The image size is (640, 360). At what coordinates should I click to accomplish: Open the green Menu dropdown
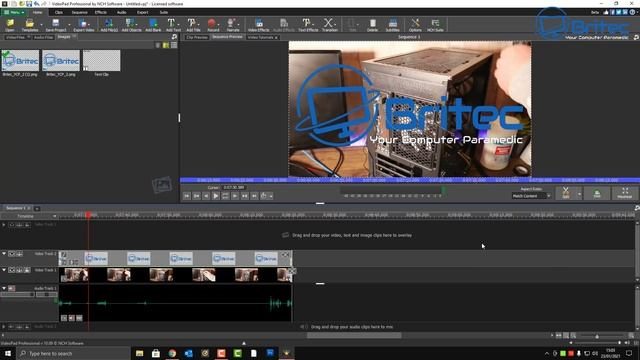[14, 12]
